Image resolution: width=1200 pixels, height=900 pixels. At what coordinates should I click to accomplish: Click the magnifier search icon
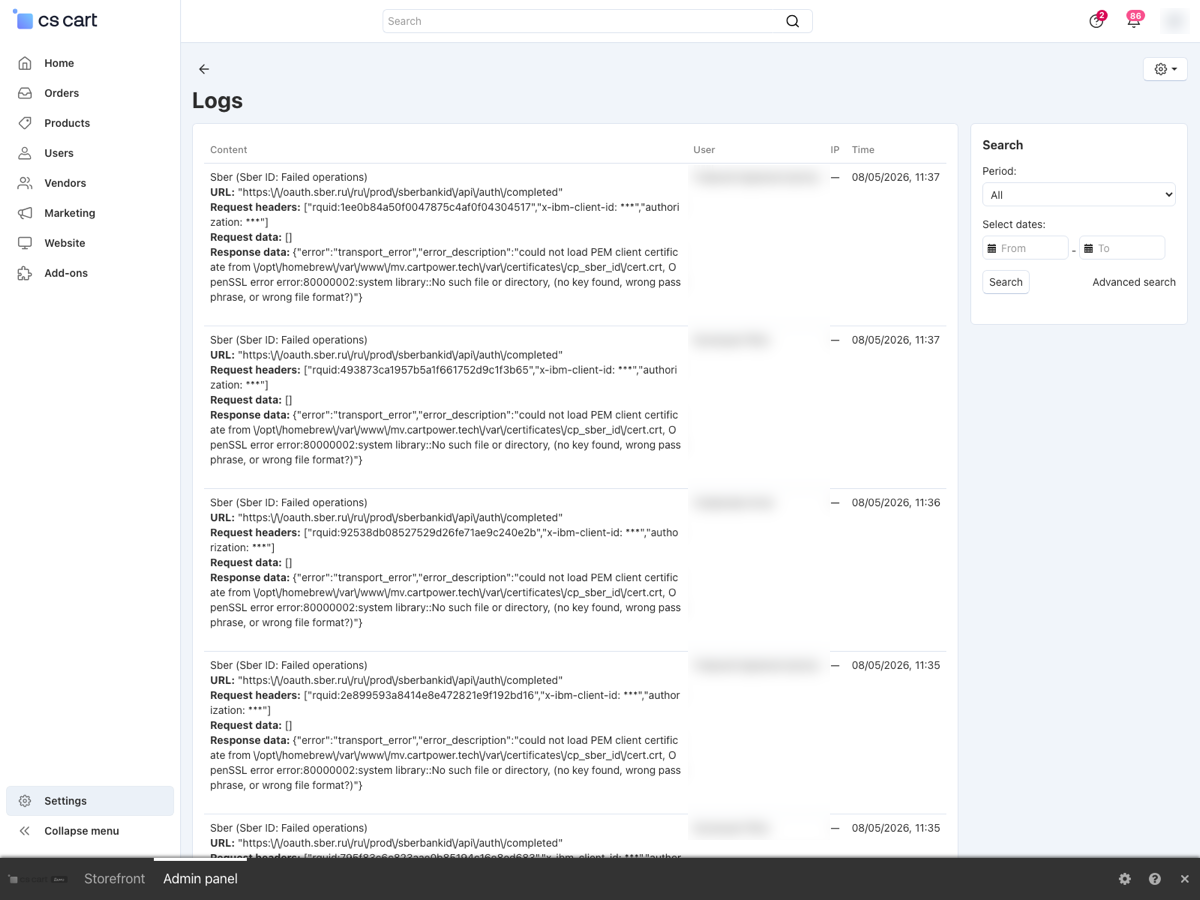(x=793, y=21)
